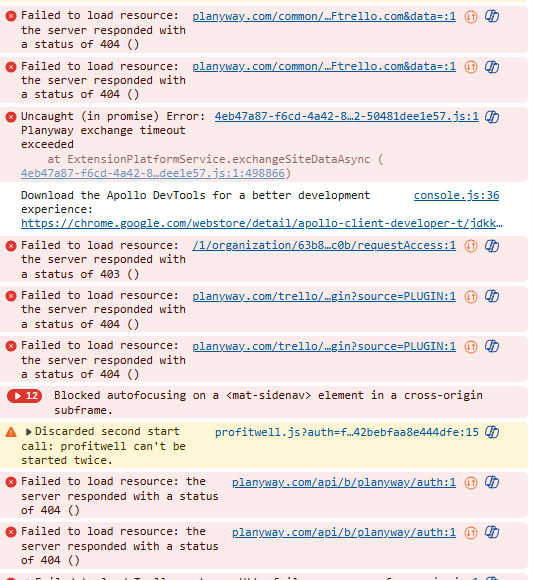Click the red error icon of the 403 status message
The height and width of the screenshot is (580, 534).
point(11,246)
